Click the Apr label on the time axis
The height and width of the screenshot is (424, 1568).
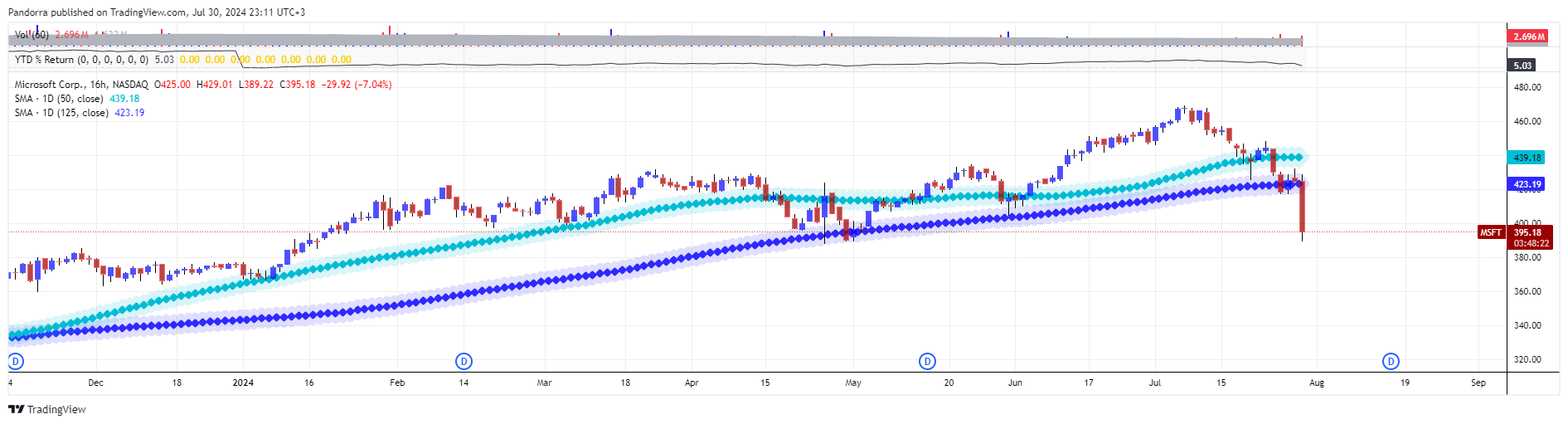[692, 383]
